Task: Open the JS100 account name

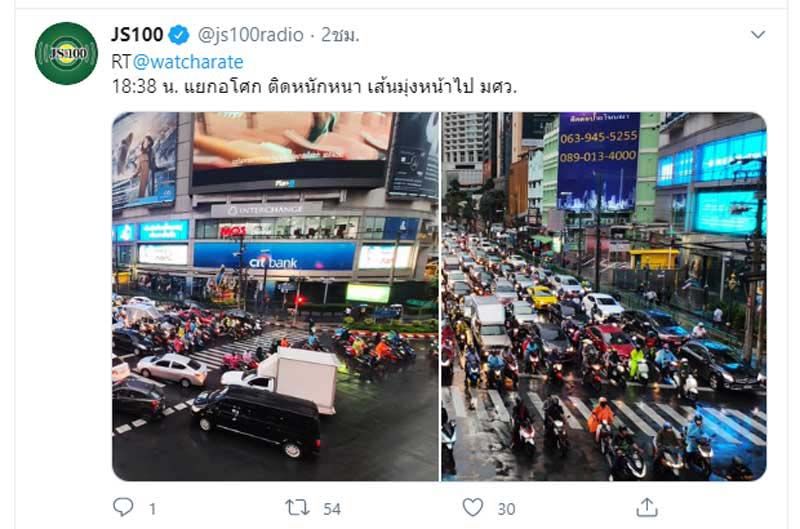Action: [137, 35]
